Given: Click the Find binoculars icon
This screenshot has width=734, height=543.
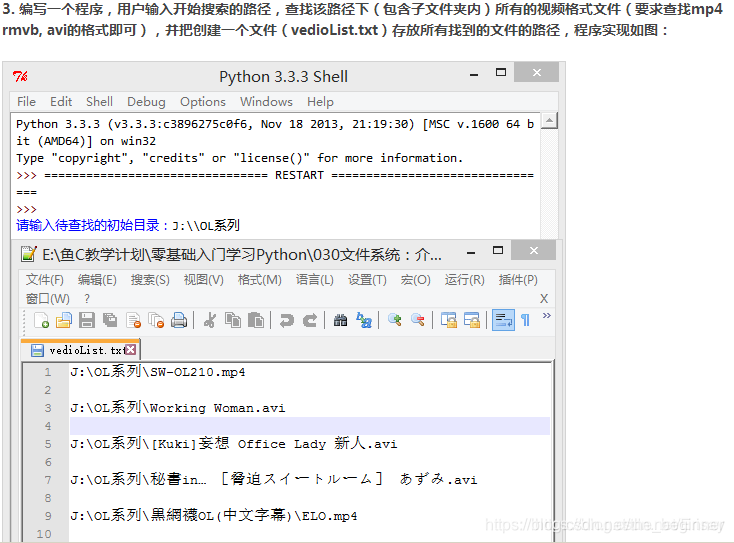Looking at the screenshot, I should click(340, 321).
